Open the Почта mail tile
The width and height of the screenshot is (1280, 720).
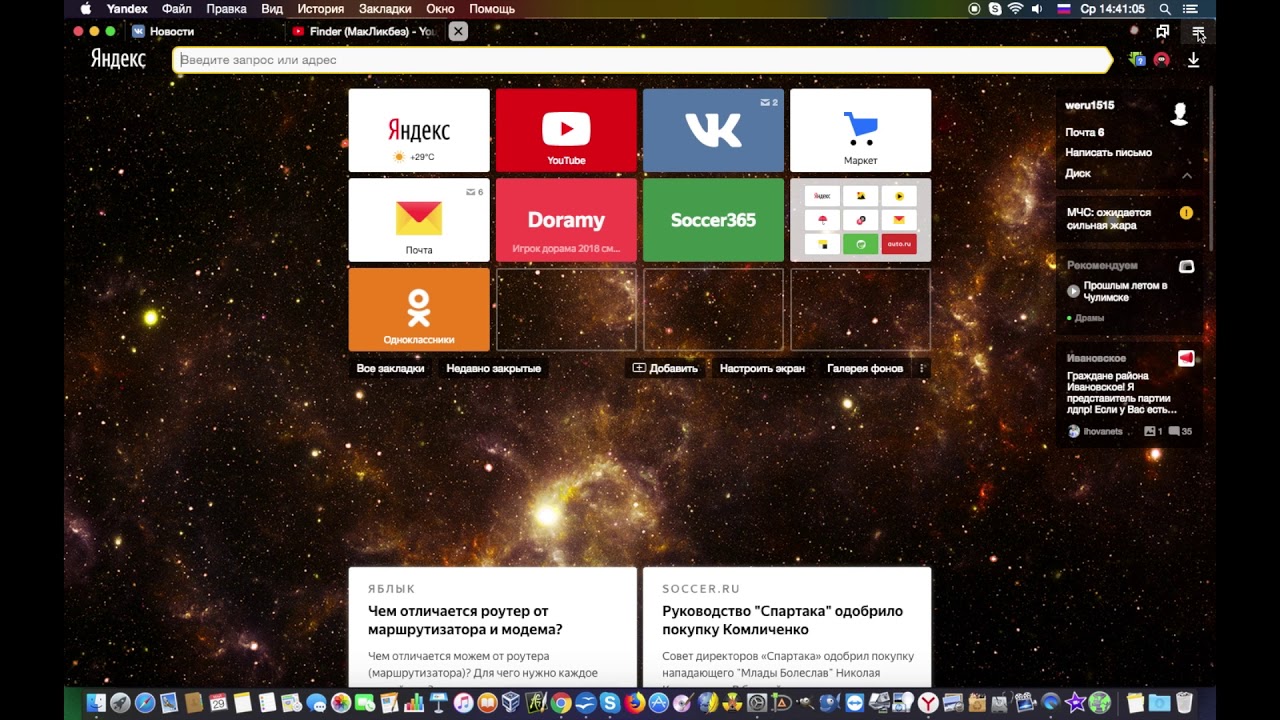pyautogui.click(x=419, y=220)
